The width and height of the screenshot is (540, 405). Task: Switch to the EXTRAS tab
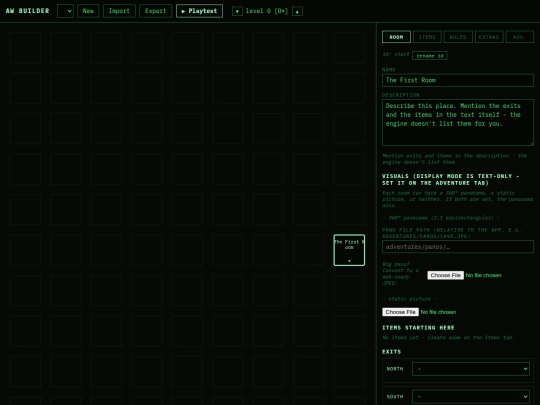coord(489,37)
